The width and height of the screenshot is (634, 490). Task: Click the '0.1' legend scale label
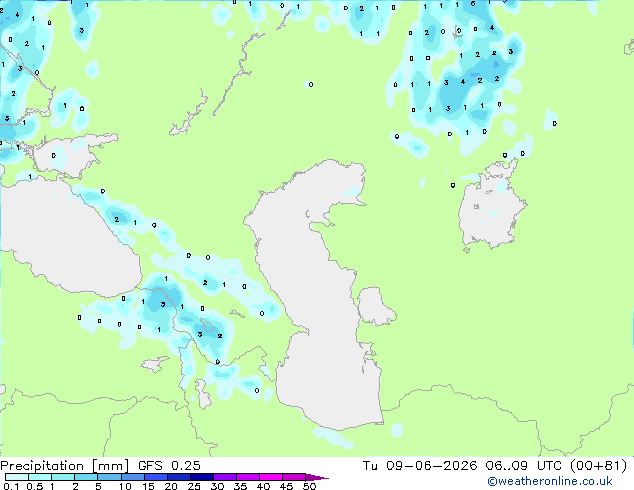tap(11, 486)
